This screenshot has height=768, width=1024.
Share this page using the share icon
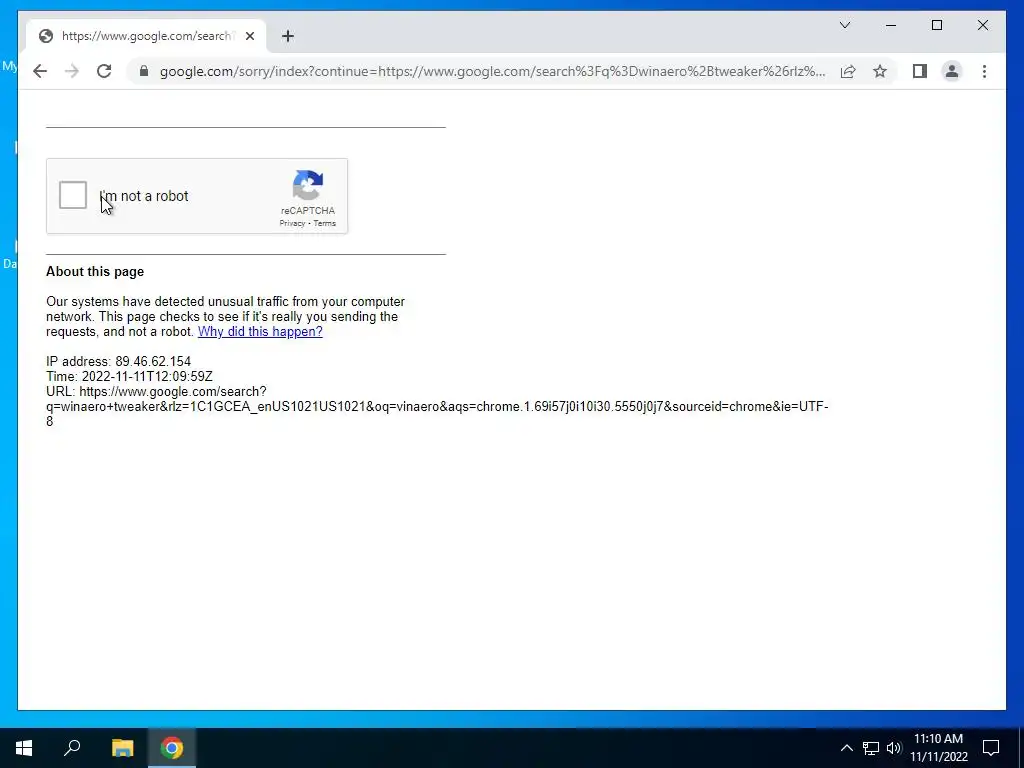(x=848, y=71)
